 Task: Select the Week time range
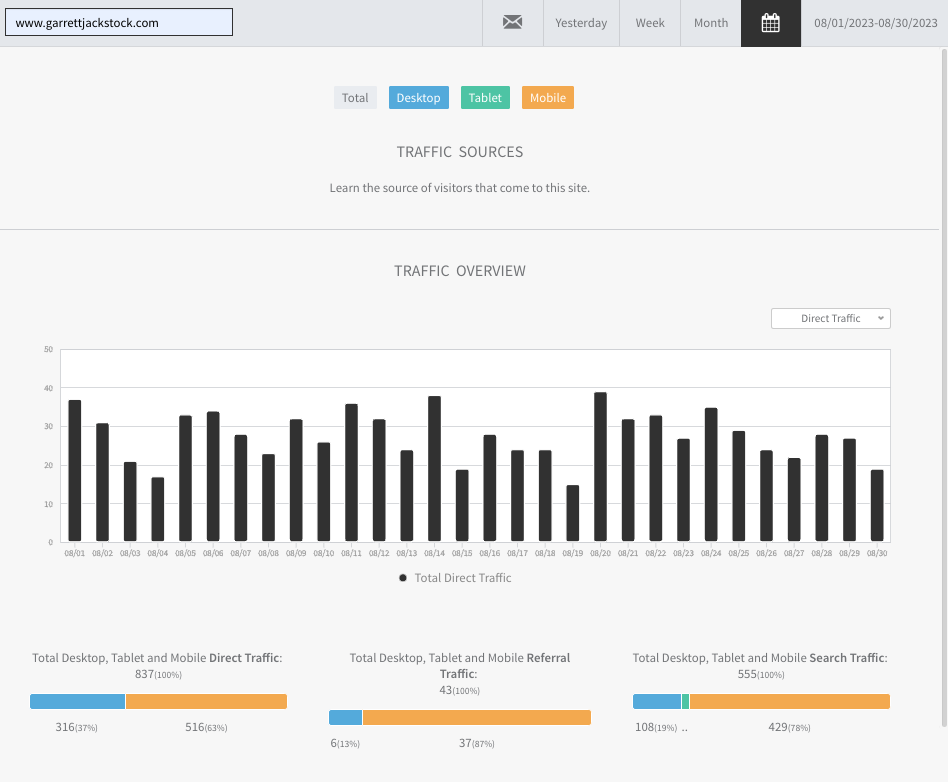tap(650, 23)
